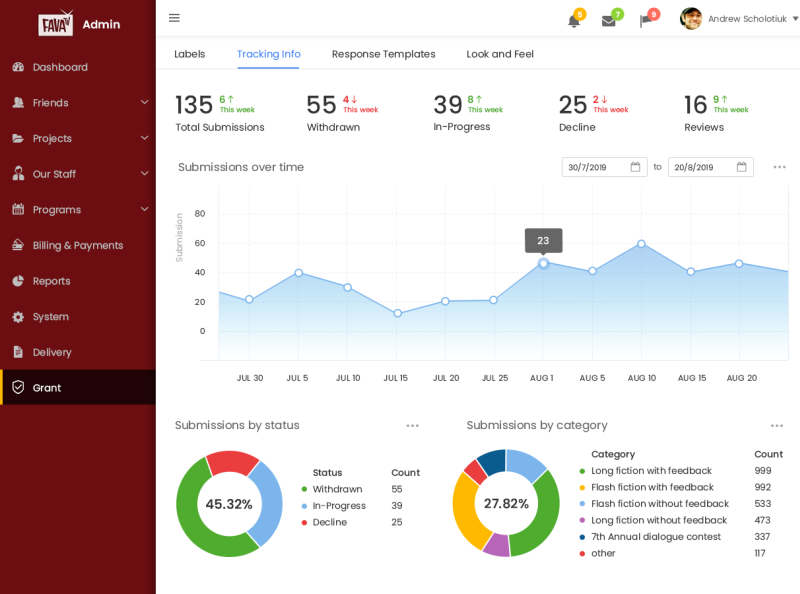Screen dimensions: 800x594
Task: Switch to the Look and Feel tab
Action: click(500, 54)
